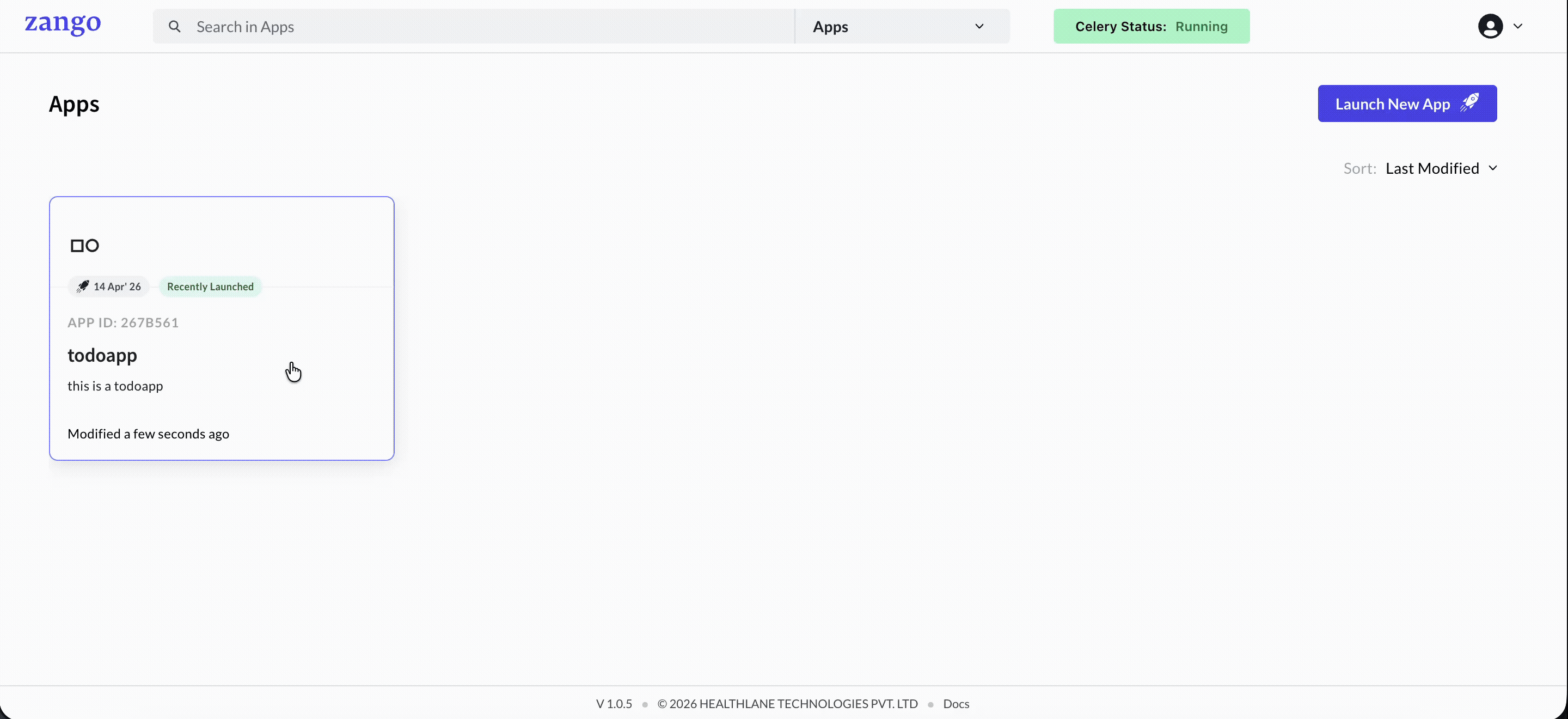The image size is (1568, 719).
Task: Click the rocket icon beside 14 Apr' 26
Action: [x=83, y=286]
